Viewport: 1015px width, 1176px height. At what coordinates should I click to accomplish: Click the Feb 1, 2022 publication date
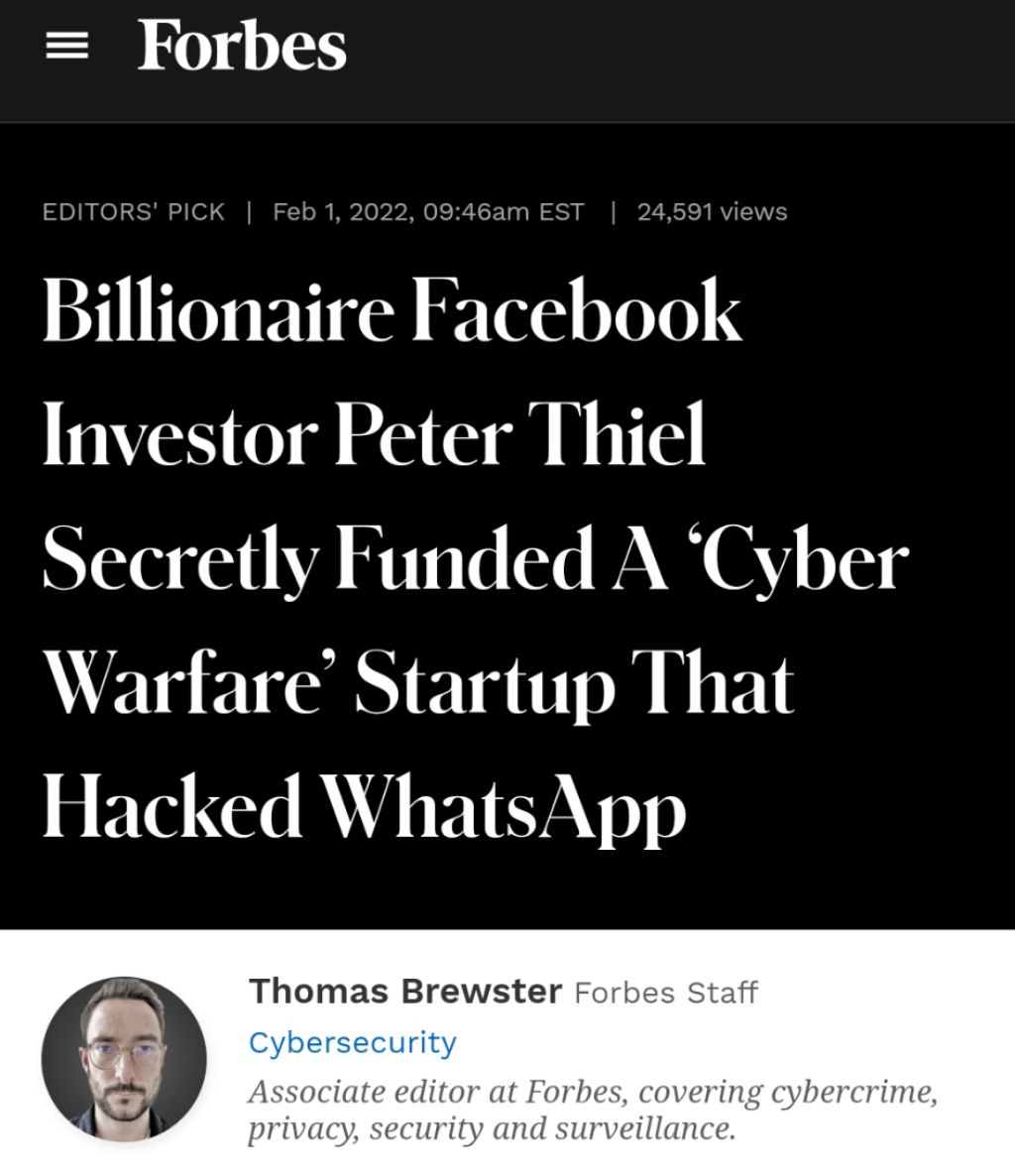428,212
